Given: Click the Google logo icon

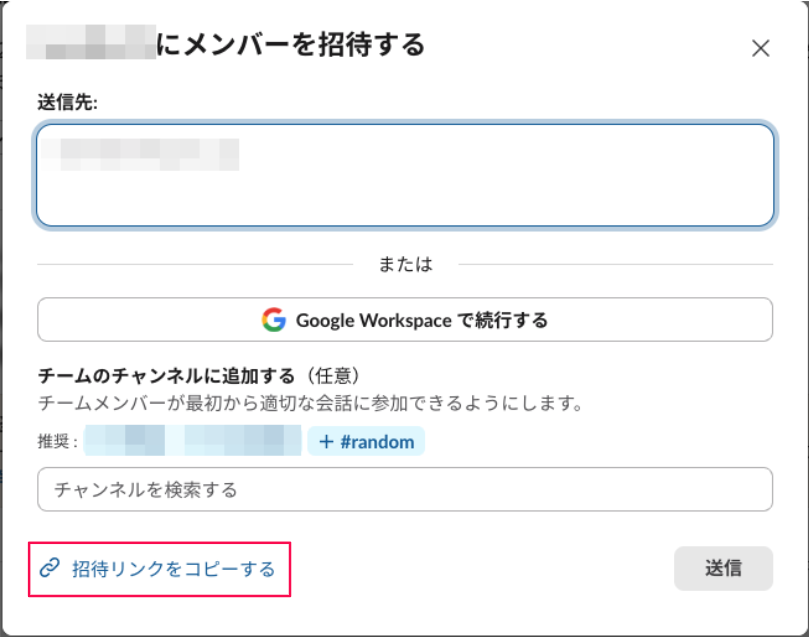Looking at the screenshot, I should click(x=274, y=320).
